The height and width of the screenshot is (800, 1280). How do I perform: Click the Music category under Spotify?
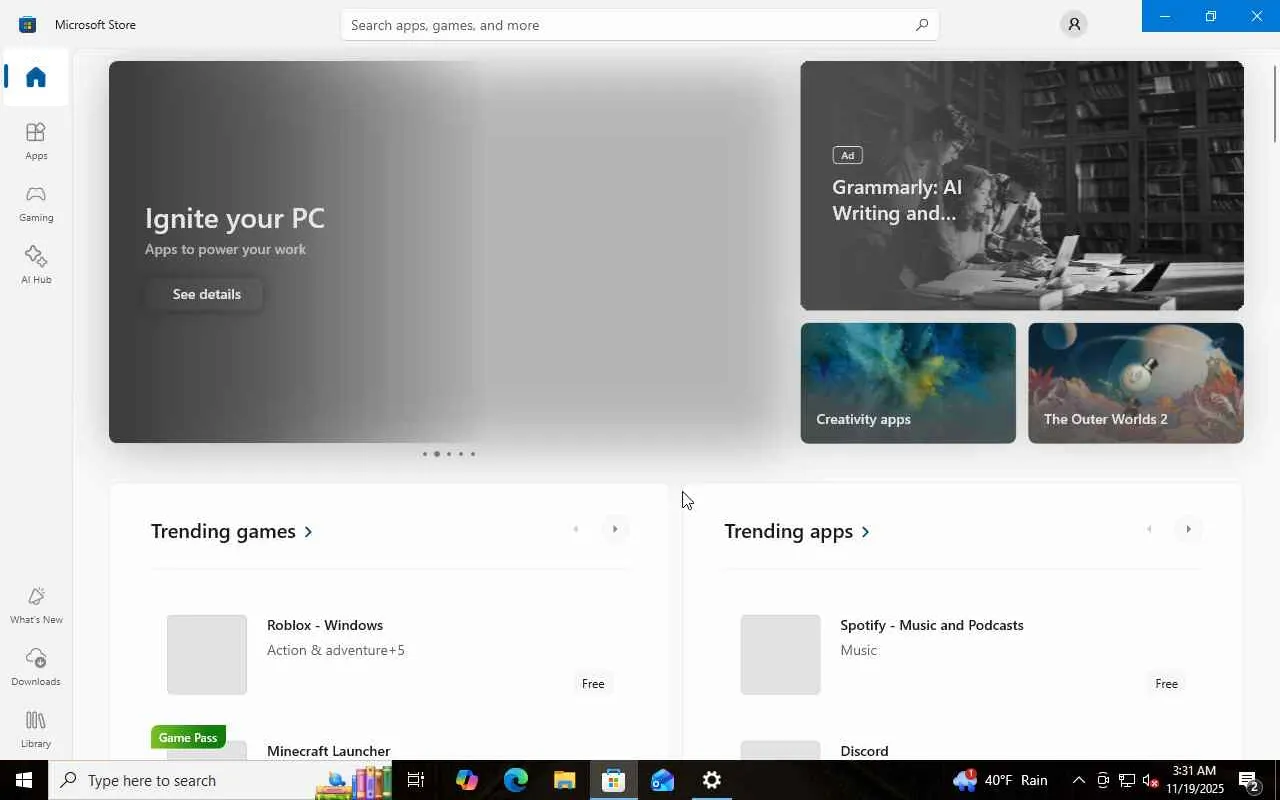click(x=858, y=650)
